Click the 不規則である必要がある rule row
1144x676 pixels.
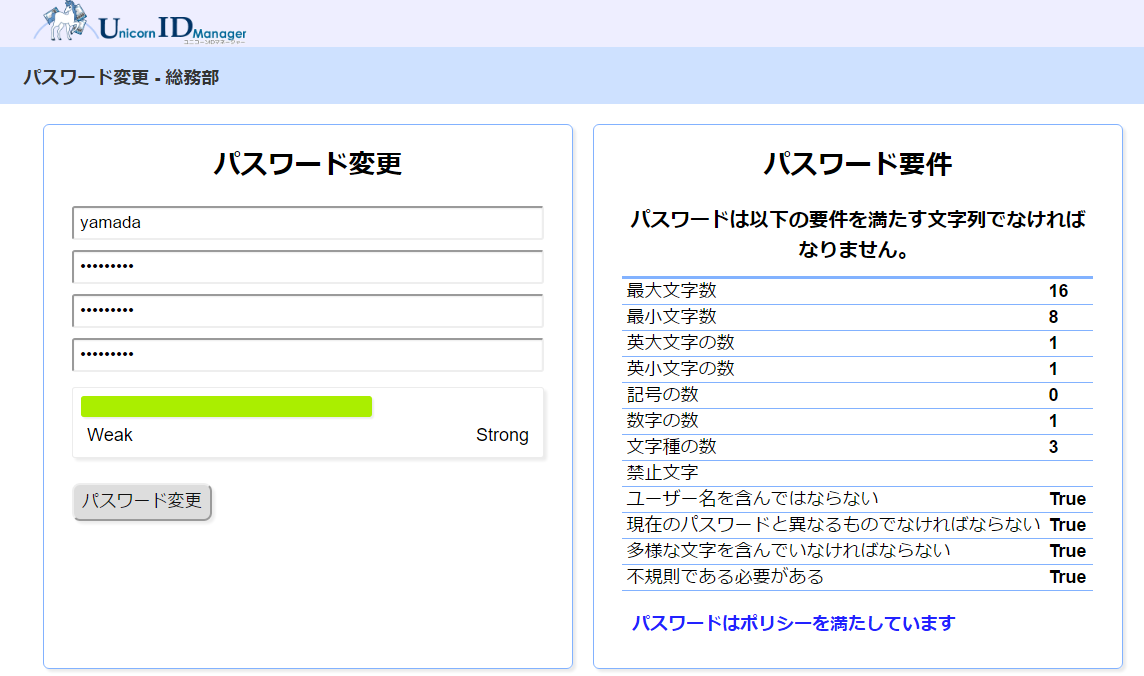pos(856,577)
